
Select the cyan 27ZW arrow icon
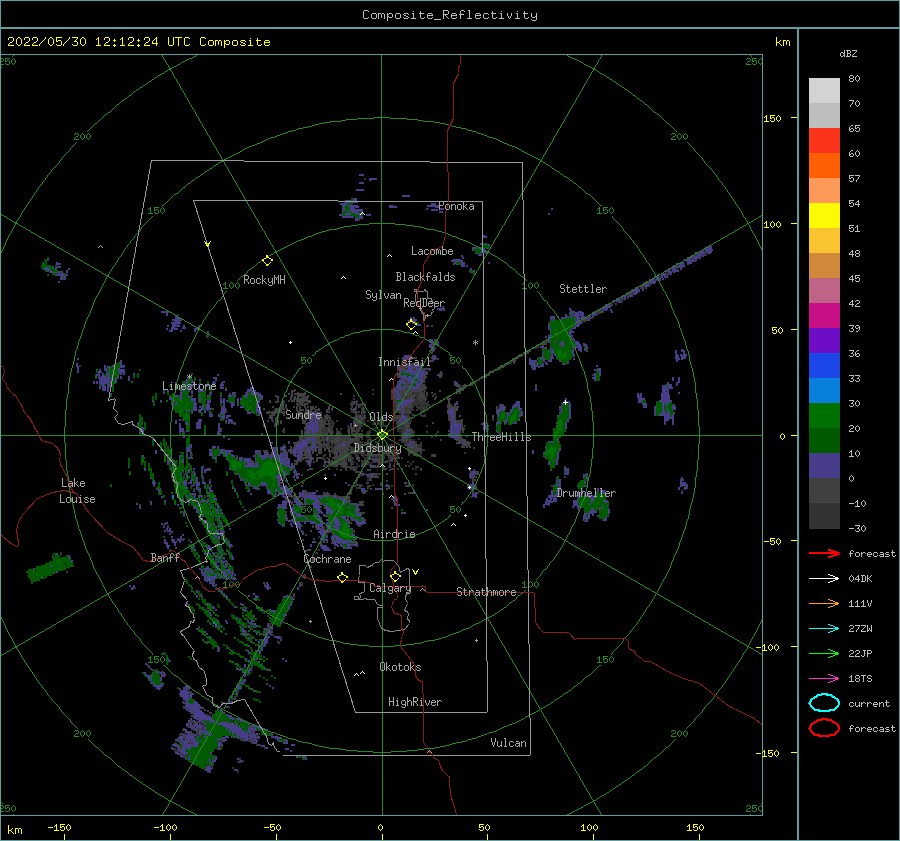click(x=824, y=629)
